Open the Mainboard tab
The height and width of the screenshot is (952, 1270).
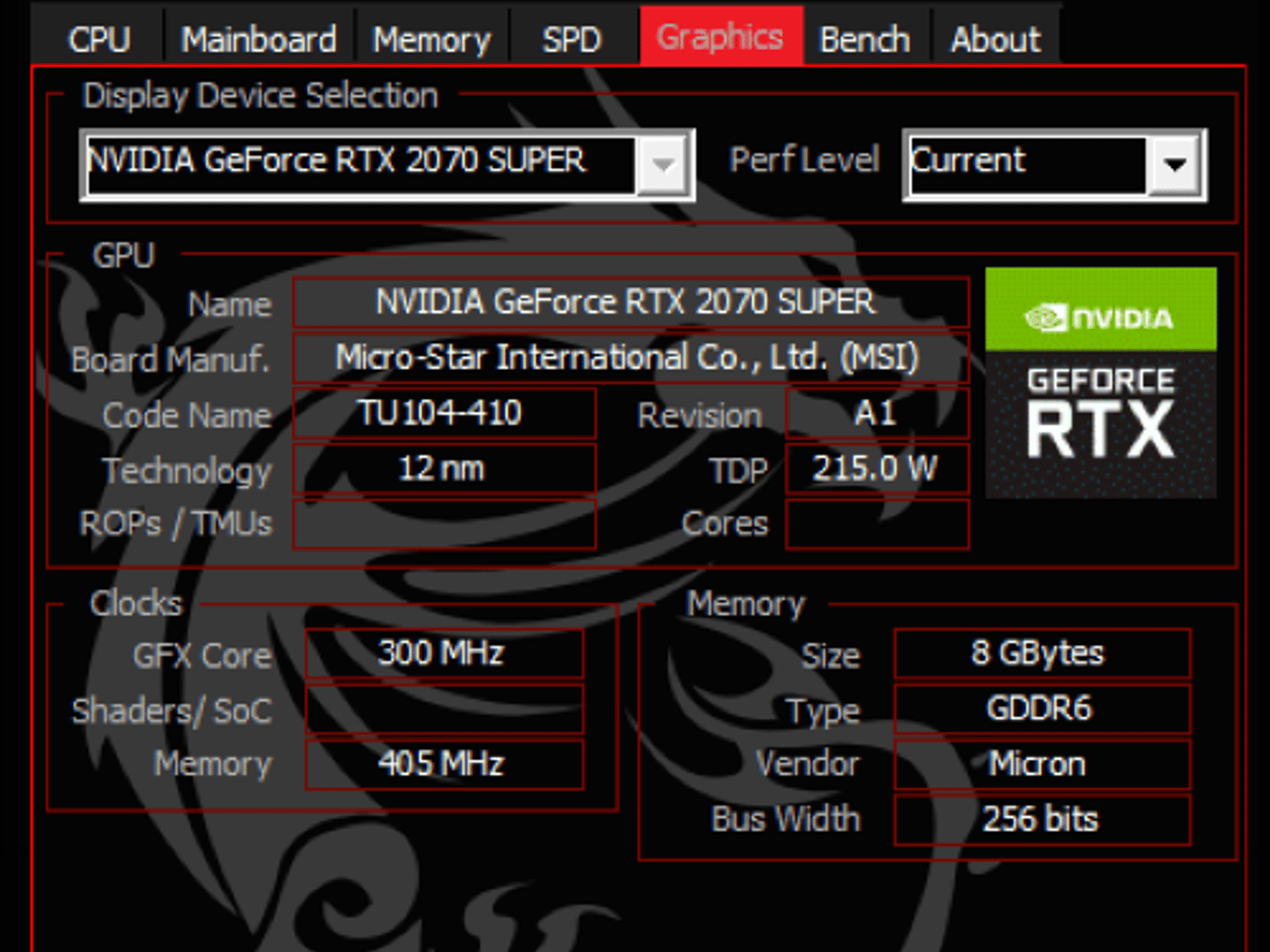point(259,39)
